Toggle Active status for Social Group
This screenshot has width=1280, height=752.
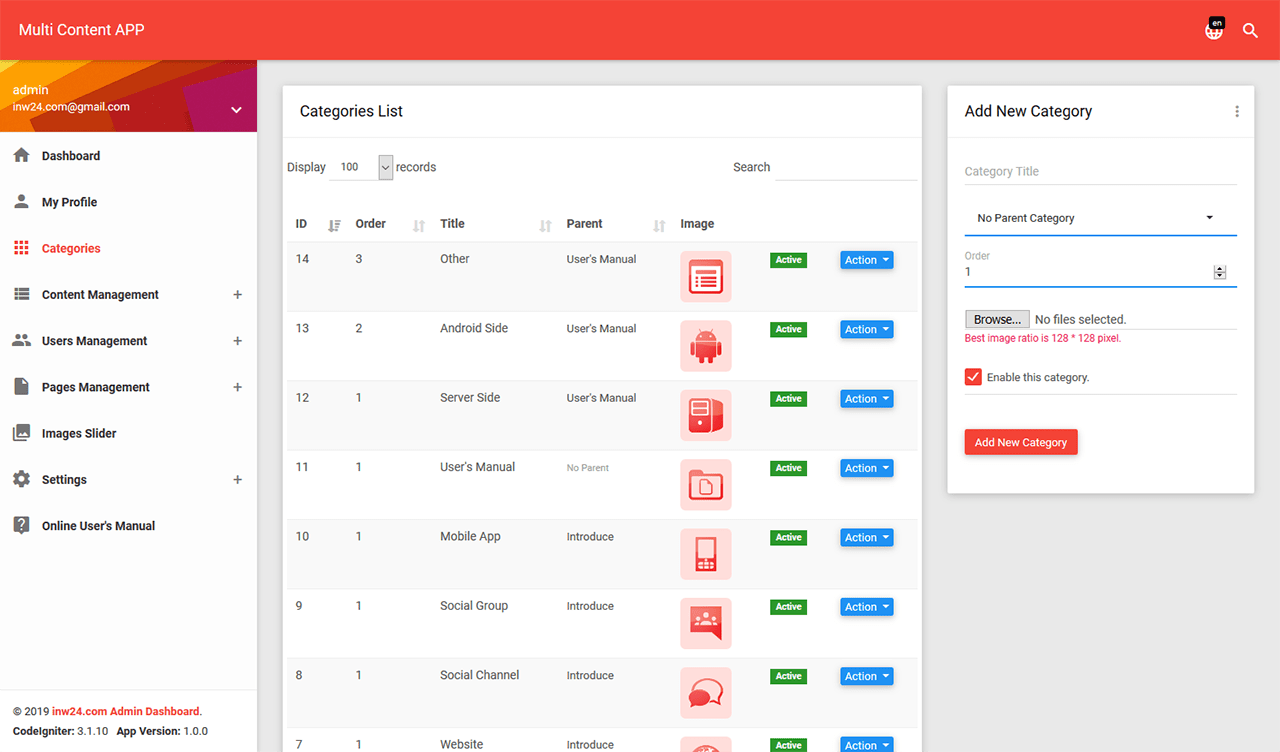(x=788, y=606)
